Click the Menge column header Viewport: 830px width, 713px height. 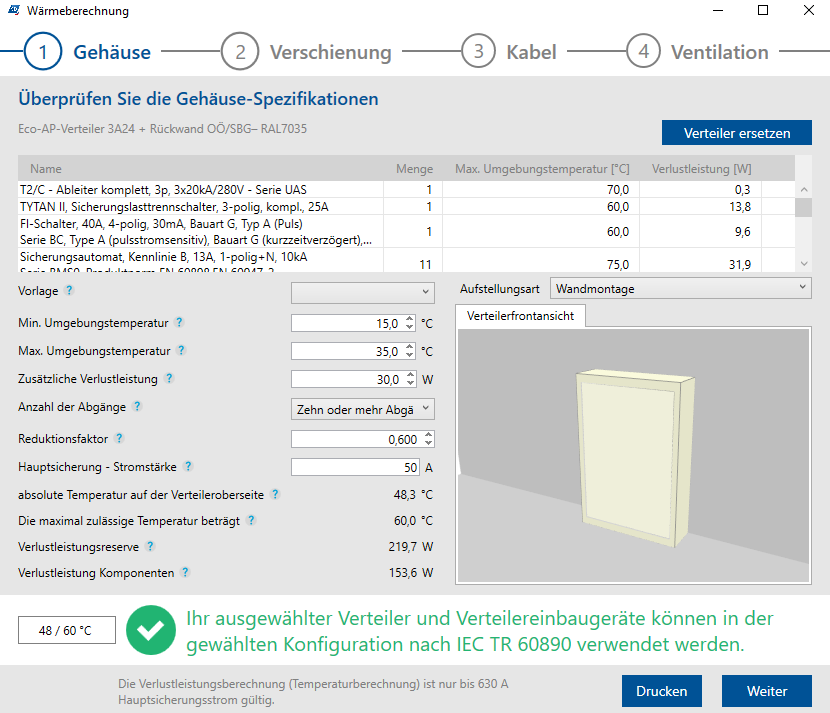point(414,169)
